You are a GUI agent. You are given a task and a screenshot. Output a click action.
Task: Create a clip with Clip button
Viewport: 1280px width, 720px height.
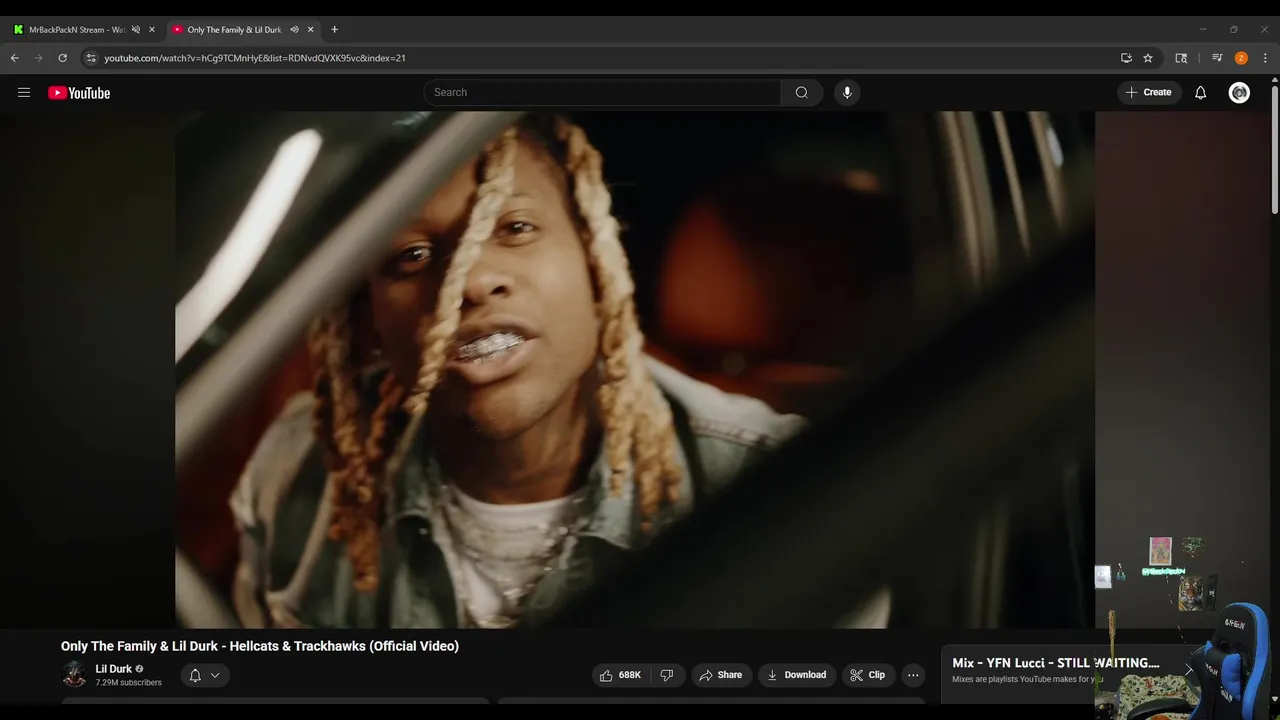click(868, 675)
